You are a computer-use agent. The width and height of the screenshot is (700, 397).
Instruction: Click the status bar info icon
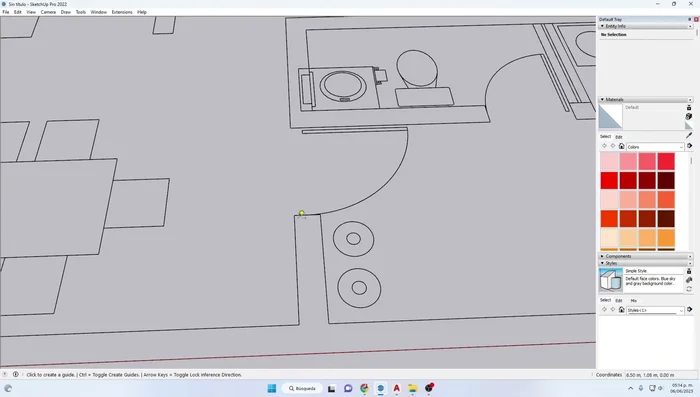pyautogui.click(x=16, y=375)
